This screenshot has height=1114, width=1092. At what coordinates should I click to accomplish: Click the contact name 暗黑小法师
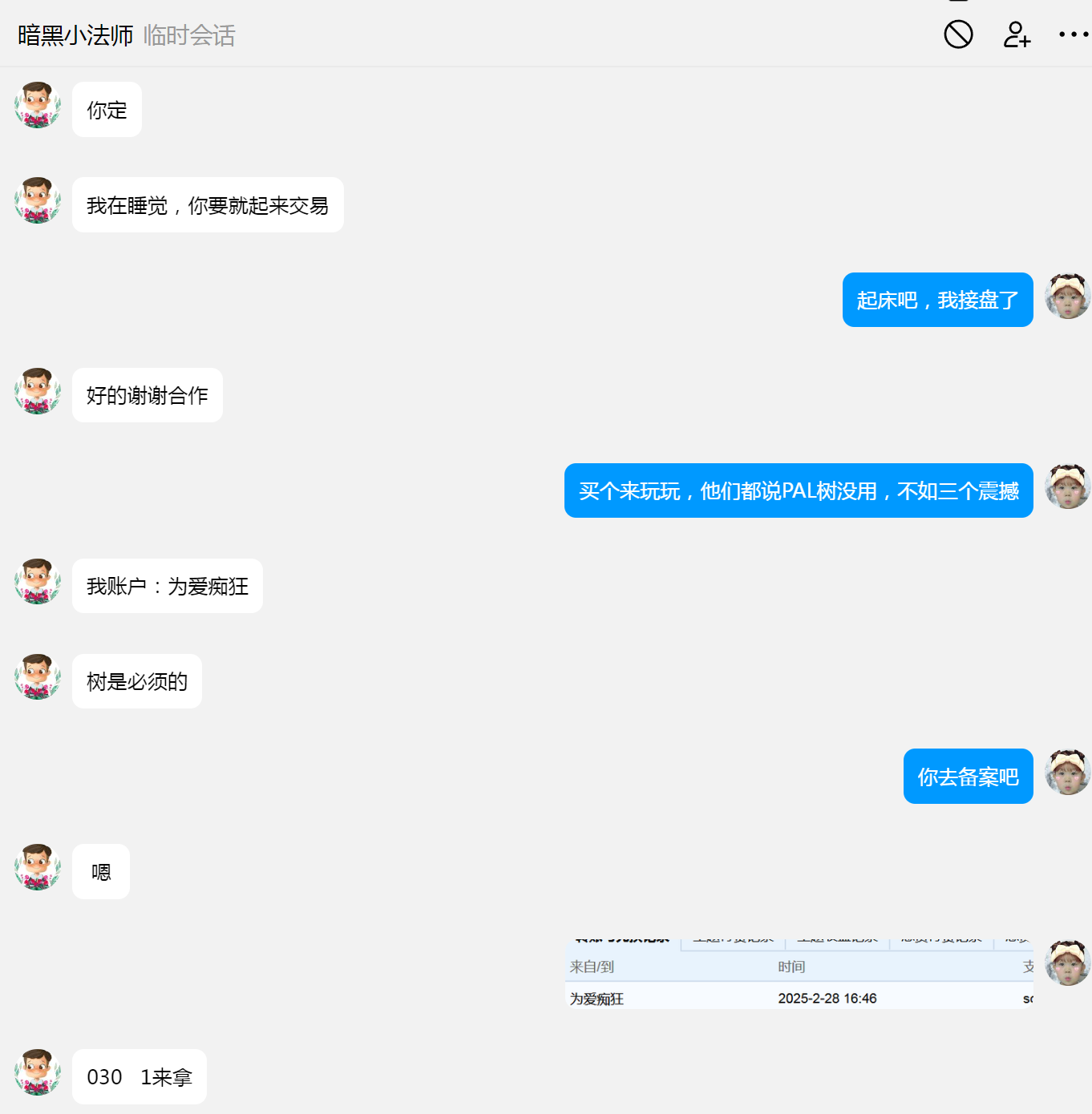click(75, 35)
